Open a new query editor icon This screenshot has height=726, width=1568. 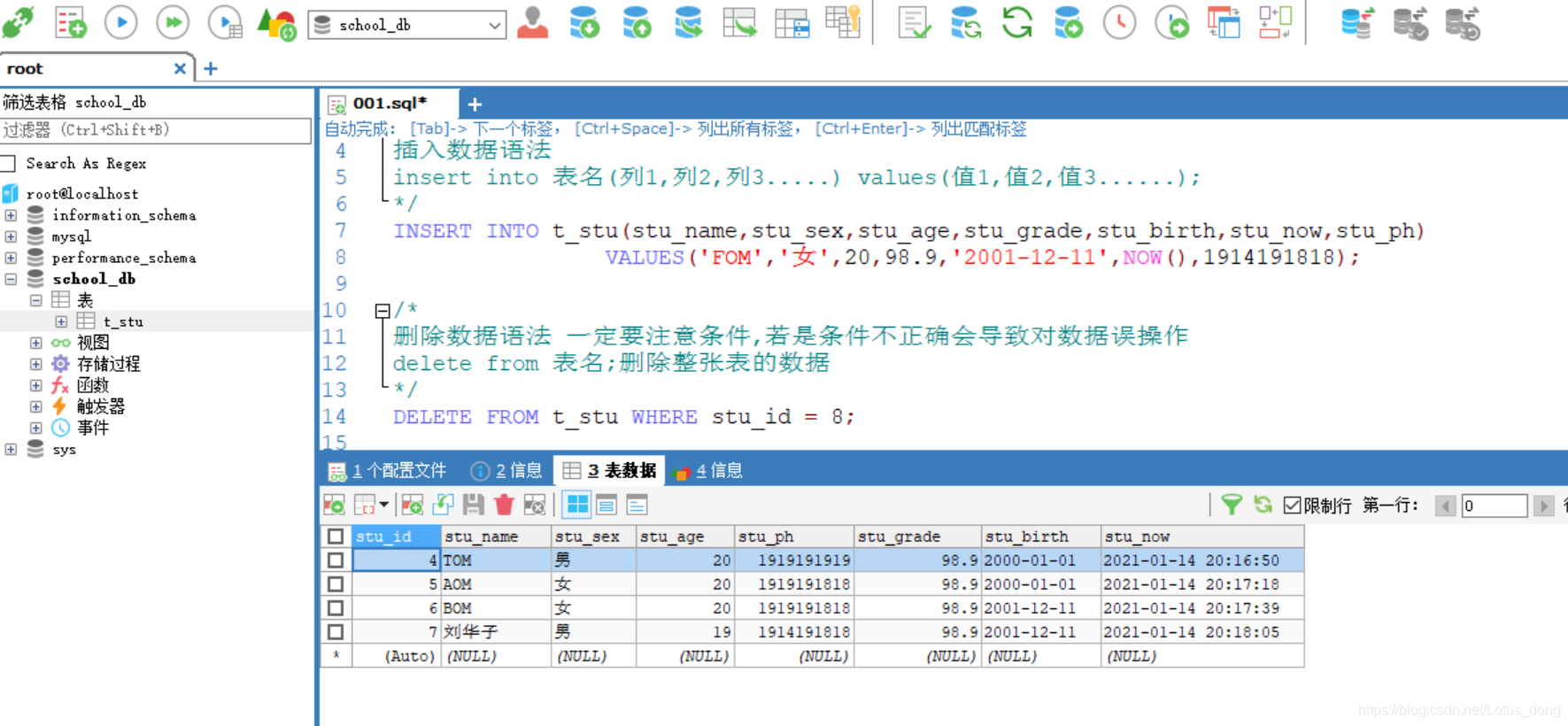[x=70, y=22]
